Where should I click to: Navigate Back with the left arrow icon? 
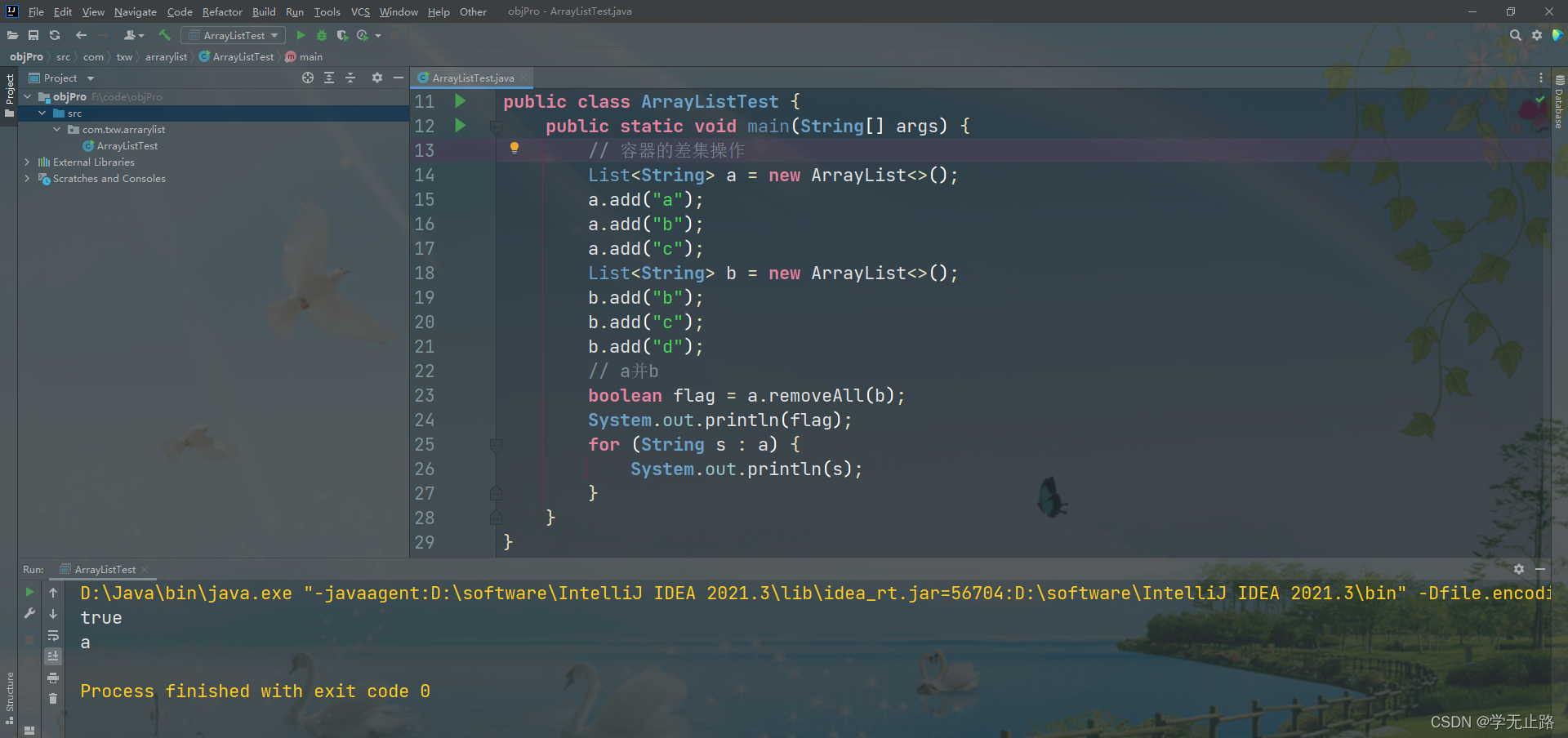click(81, 35)
